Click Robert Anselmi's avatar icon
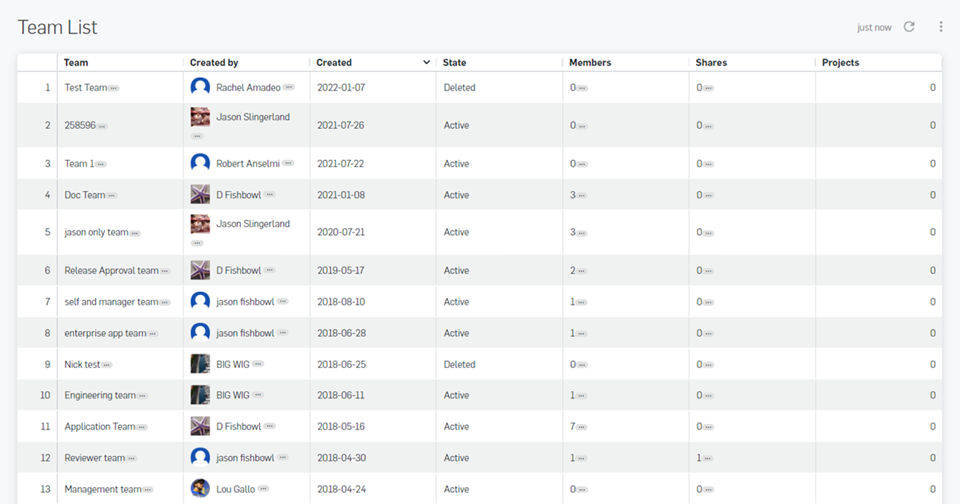 point(200,163)
